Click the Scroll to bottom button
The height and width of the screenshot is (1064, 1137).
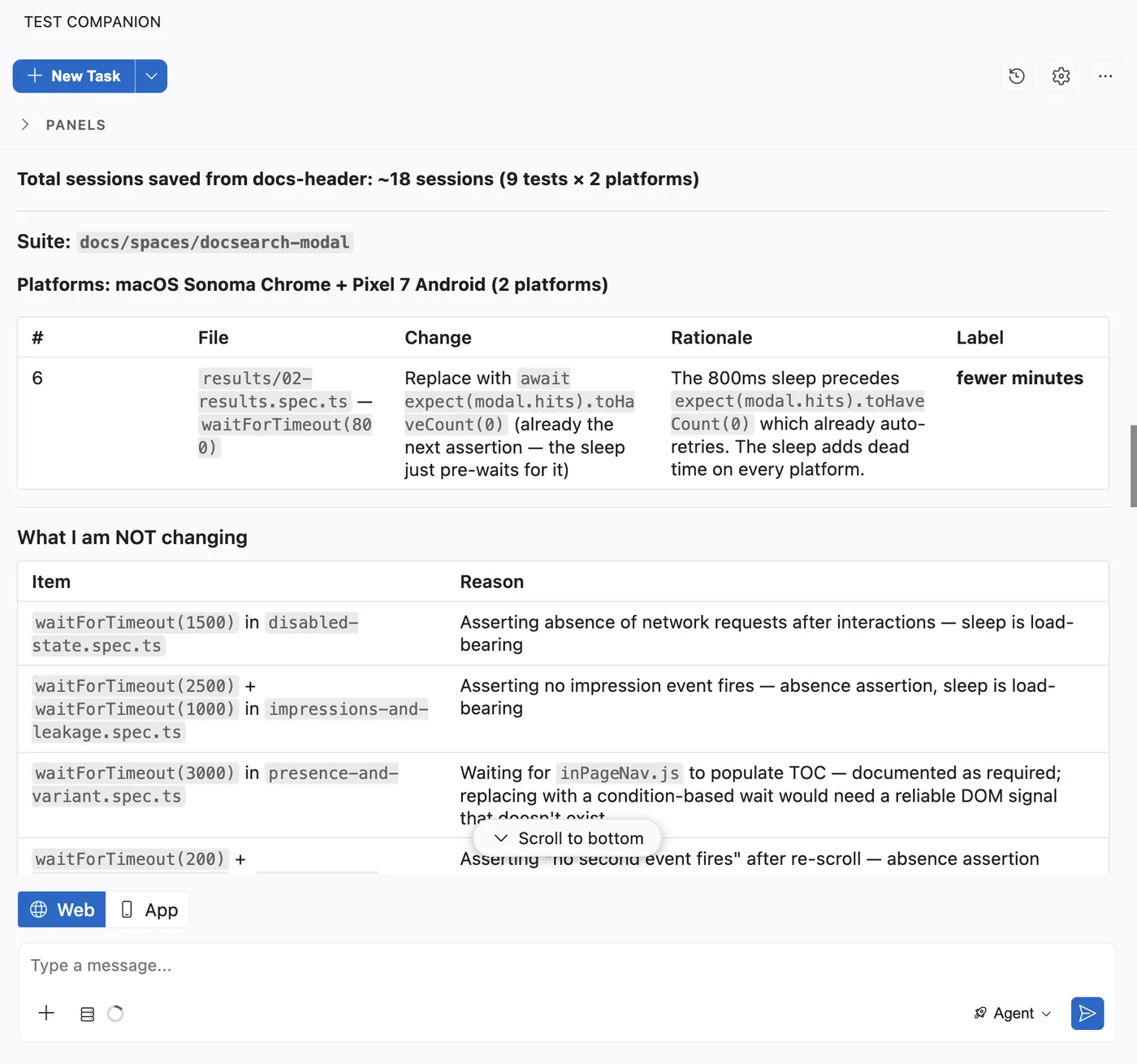click(568, 838)
